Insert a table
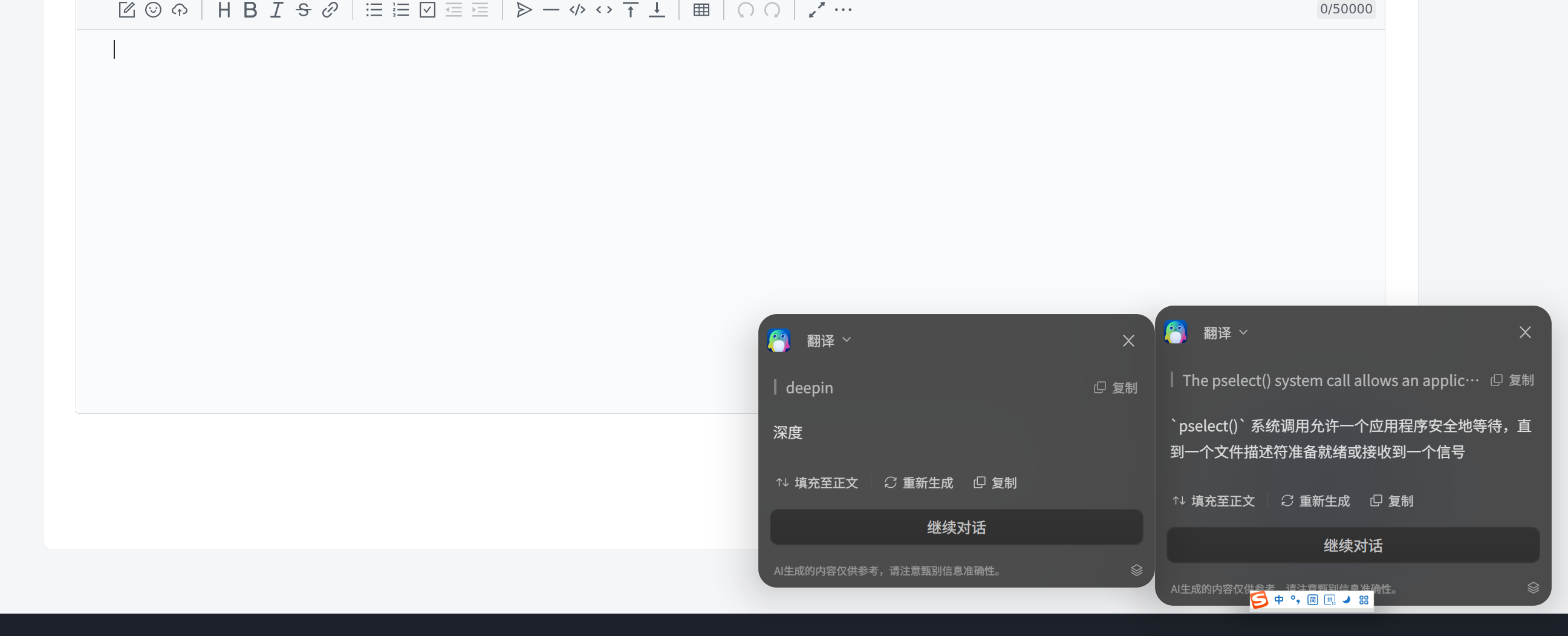The image size is (1568, 636). (x=701, y=9)
